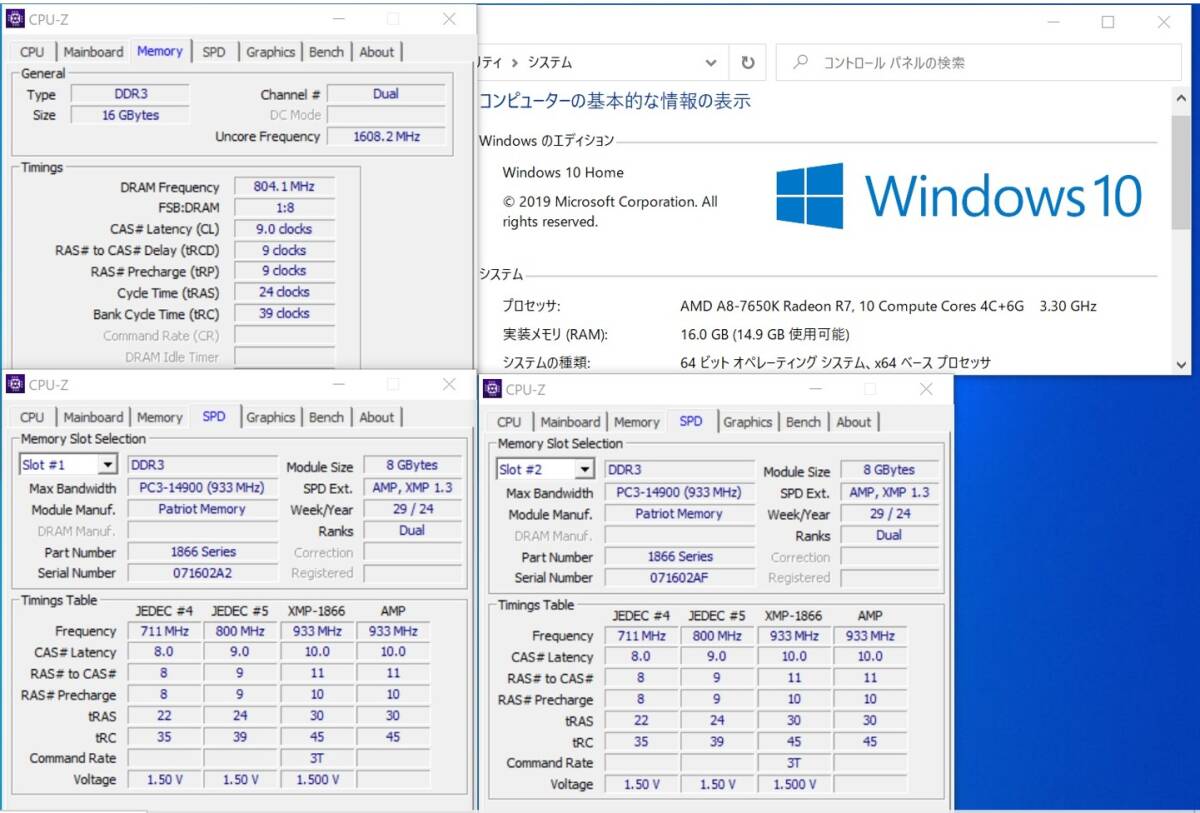Click the Control Panel scrollbar up arrow
Screen dimensions: 1200x813
(x=1182, y=98)
